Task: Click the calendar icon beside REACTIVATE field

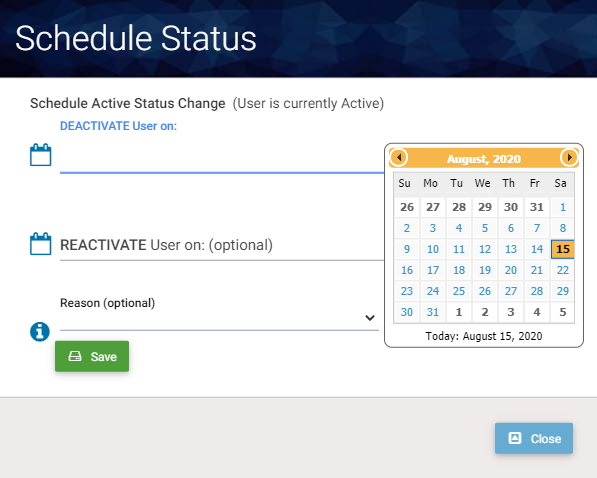Action: (40, 243)
